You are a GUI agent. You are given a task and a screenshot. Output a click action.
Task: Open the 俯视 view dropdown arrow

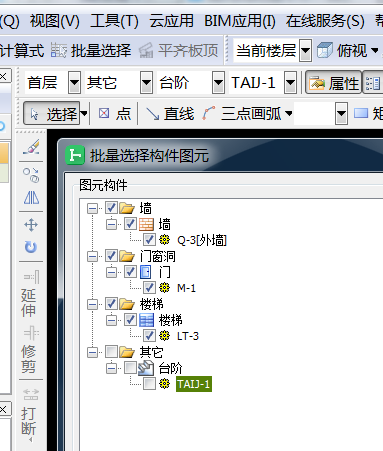[375, 51]
